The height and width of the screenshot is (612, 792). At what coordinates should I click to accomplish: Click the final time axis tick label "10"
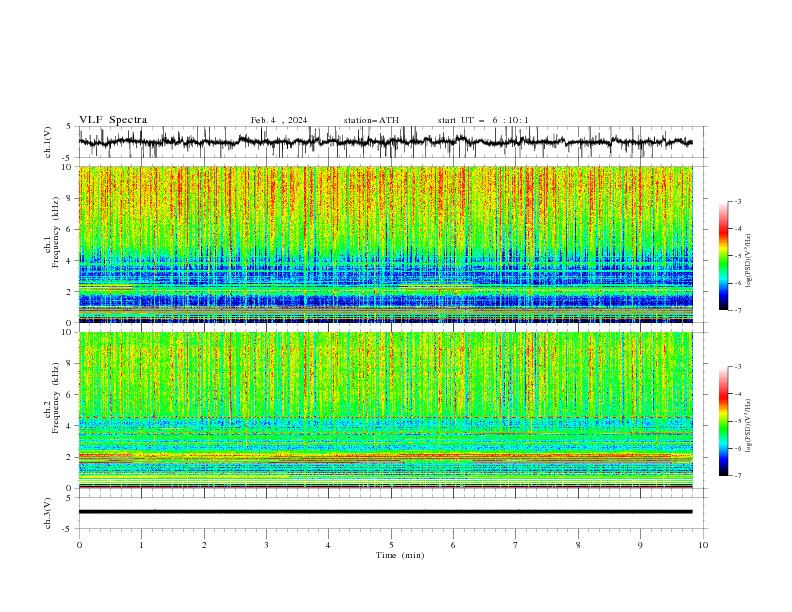[703, 545]
